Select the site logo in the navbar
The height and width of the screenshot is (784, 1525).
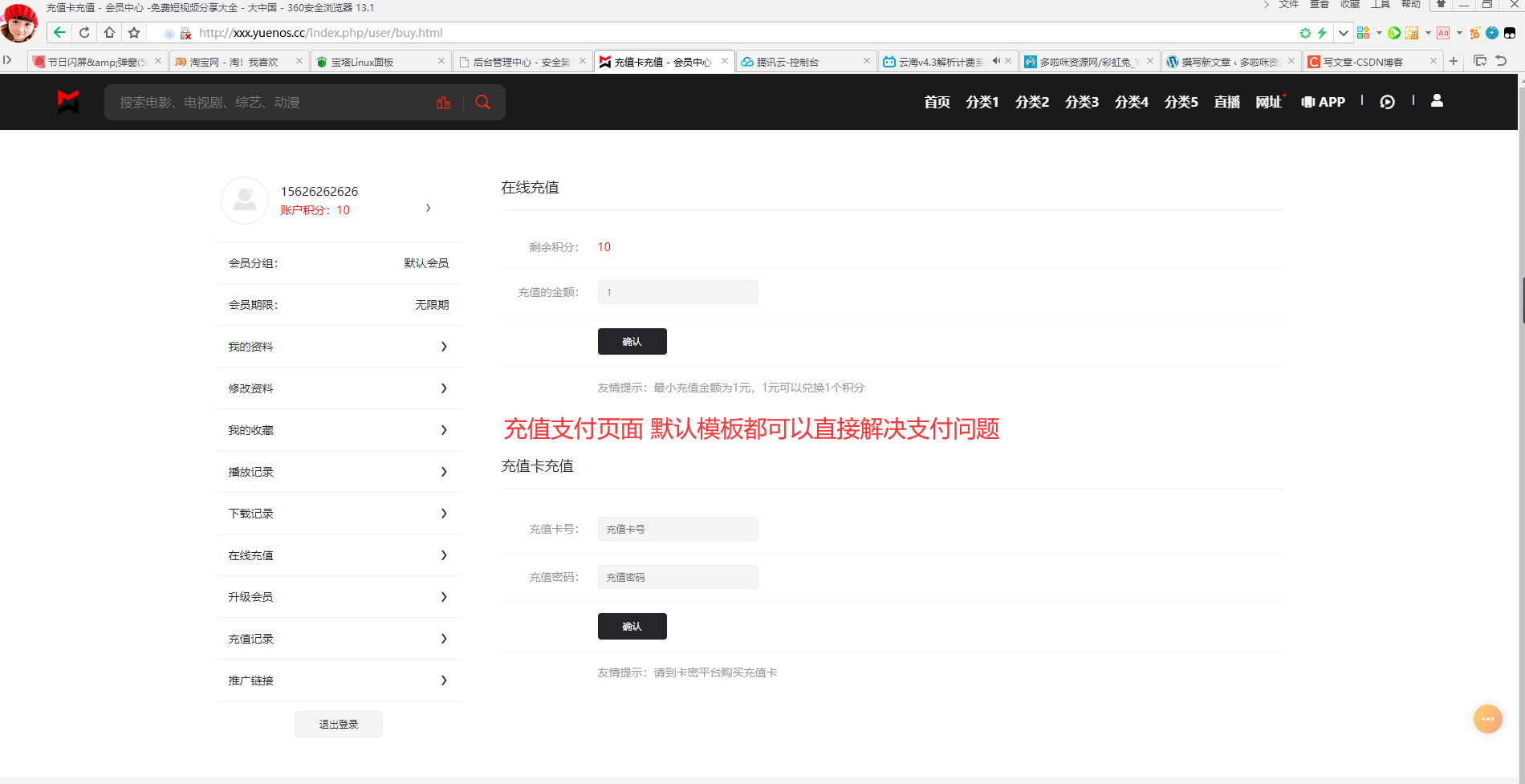pos(67,101)
